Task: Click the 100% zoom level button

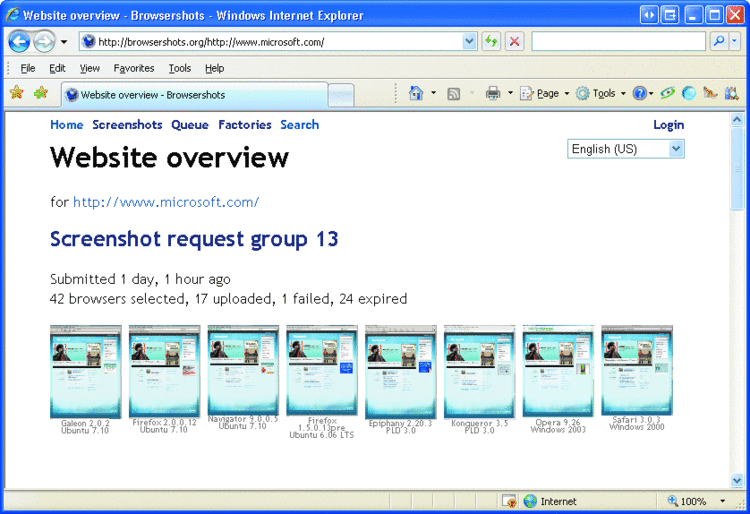Action: (687, 501)
